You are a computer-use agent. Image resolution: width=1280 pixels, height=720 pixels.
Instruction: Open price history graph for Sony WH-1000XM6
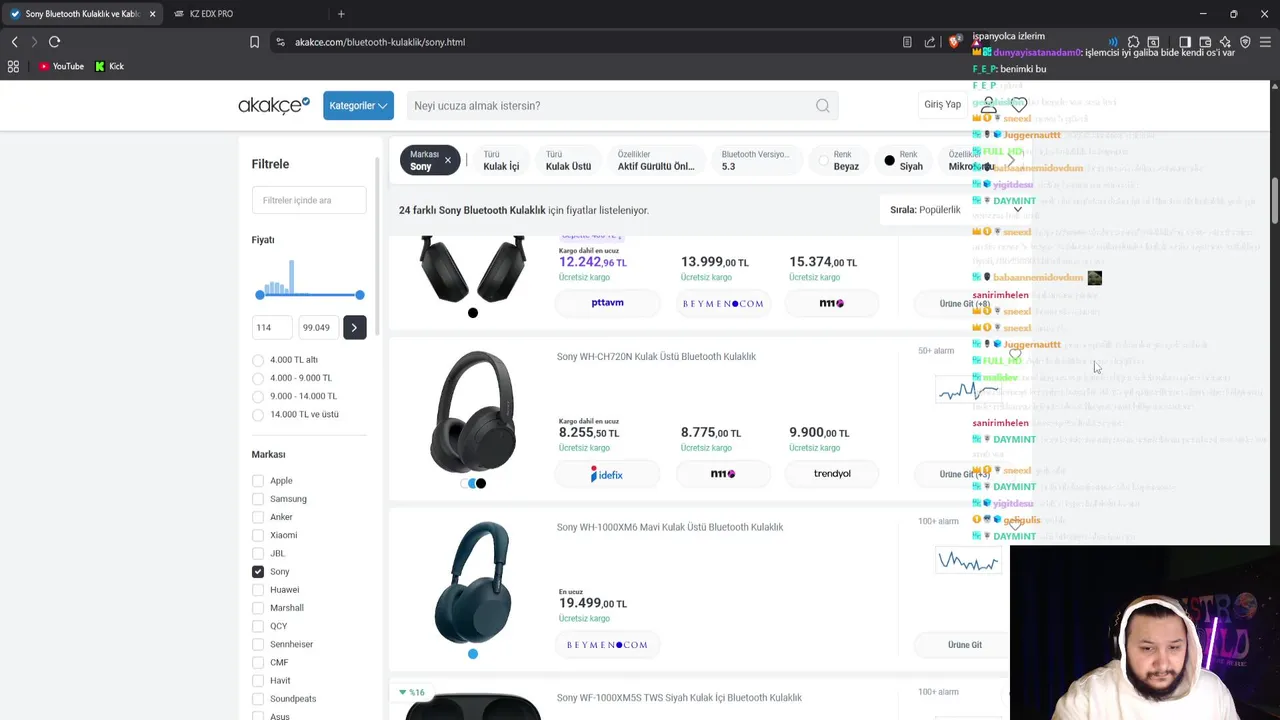967,562
